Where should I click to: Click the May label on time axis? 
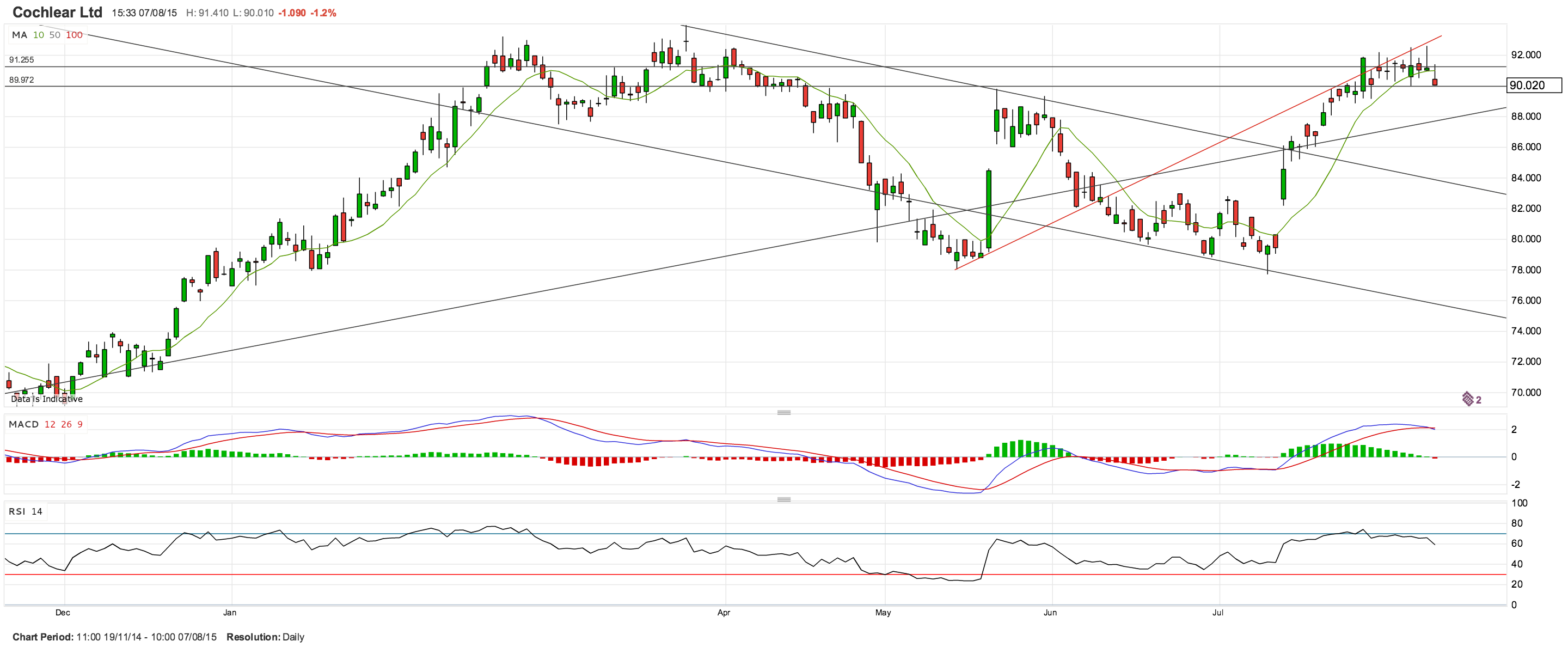click(883, 612)
